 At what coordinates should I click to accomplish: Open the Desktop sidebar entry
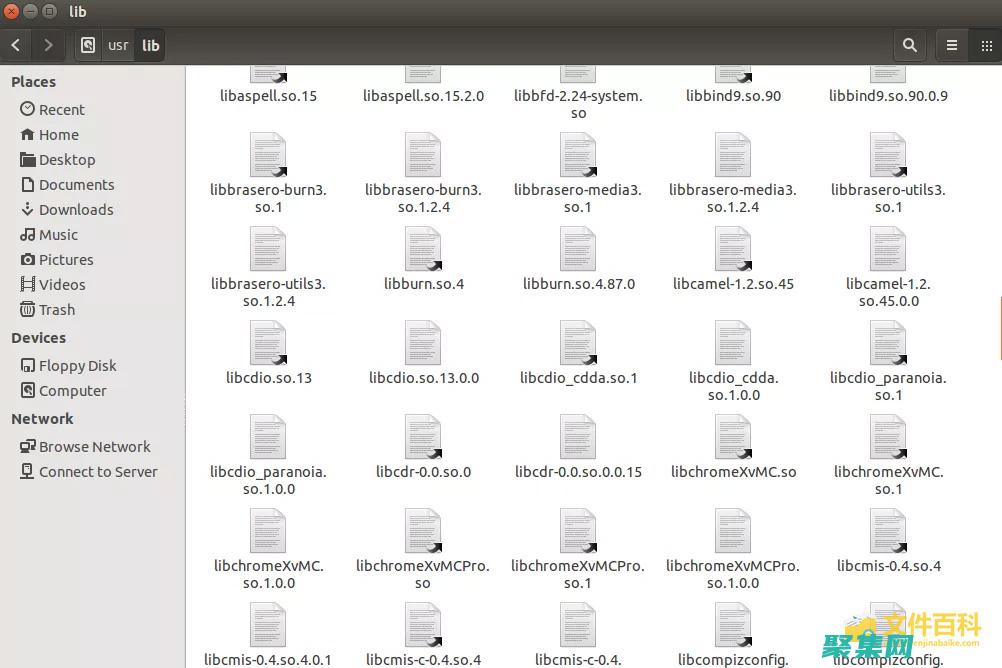(66, 160)
